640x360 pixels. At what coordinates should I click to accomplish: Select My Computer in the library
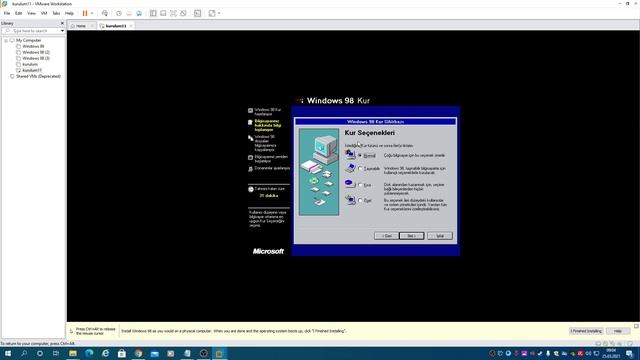coord(29,40)
